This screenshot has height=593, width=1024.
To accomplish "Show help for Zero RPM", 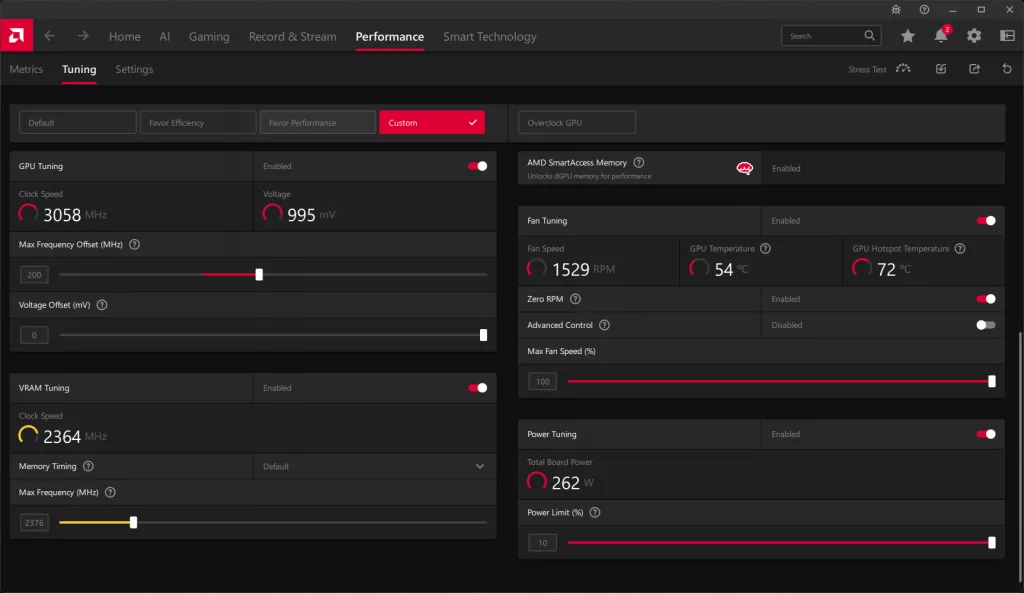I will click(x=575, y=299).
